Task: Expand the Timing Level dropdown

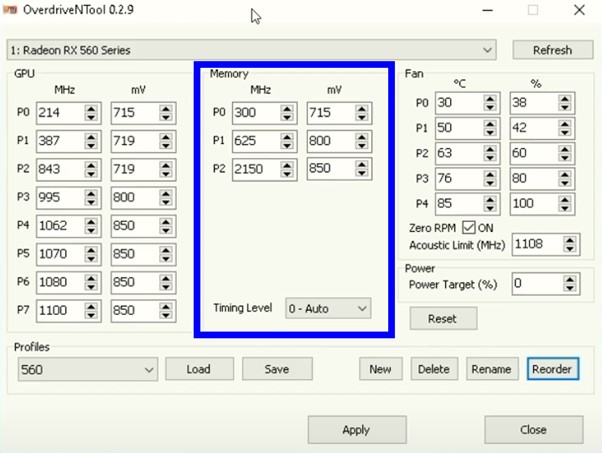Action: (x=328, y=308)
